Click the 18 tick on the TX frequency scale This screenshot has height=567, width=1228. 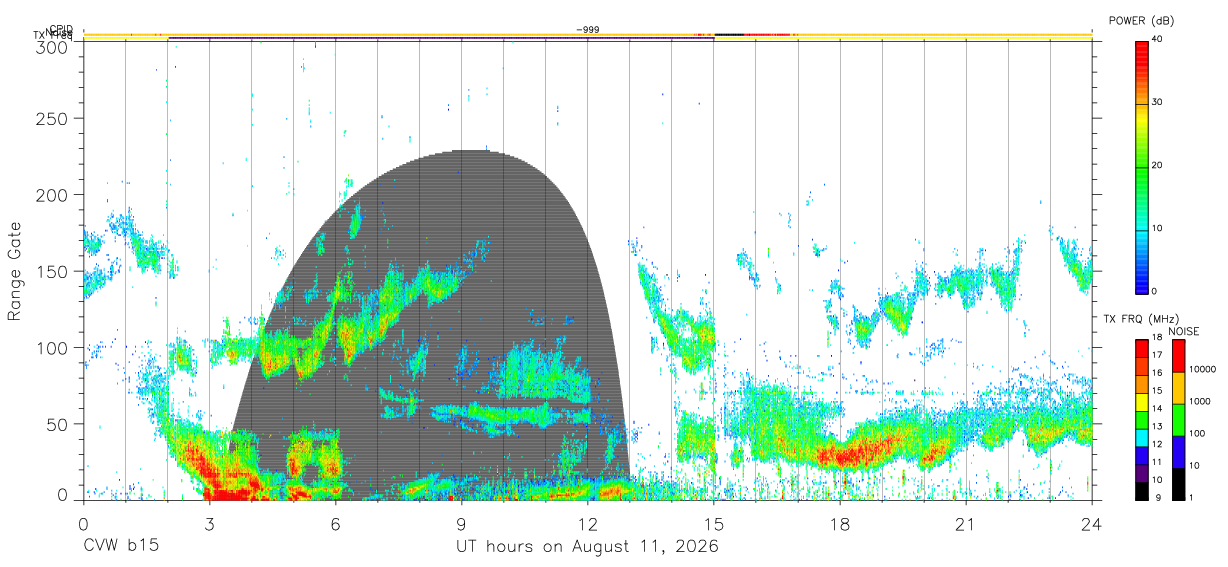click(x=1157, y=339)
